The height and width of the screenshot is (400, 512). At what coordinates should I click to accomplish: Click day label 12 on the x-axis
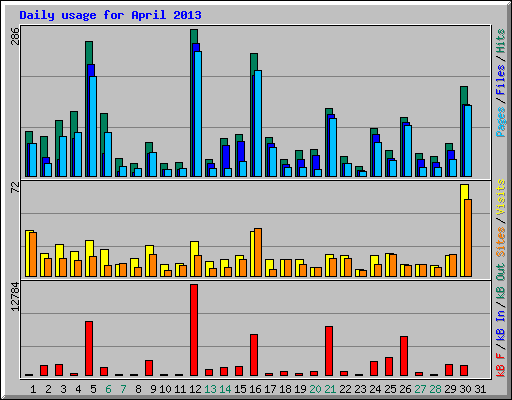pos(195,389)
